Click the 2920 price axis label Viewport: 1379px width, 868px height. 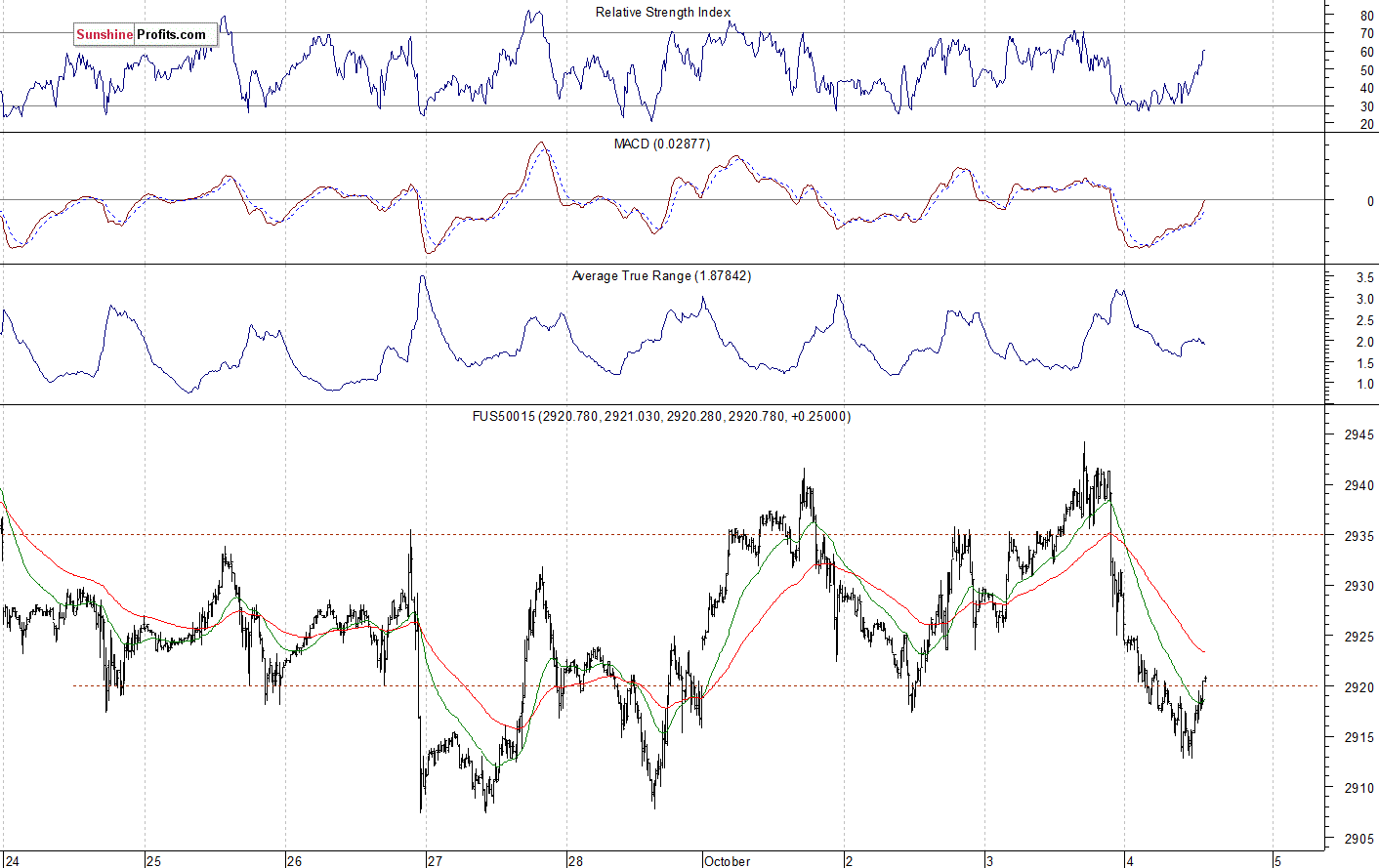coord(1358,687)
